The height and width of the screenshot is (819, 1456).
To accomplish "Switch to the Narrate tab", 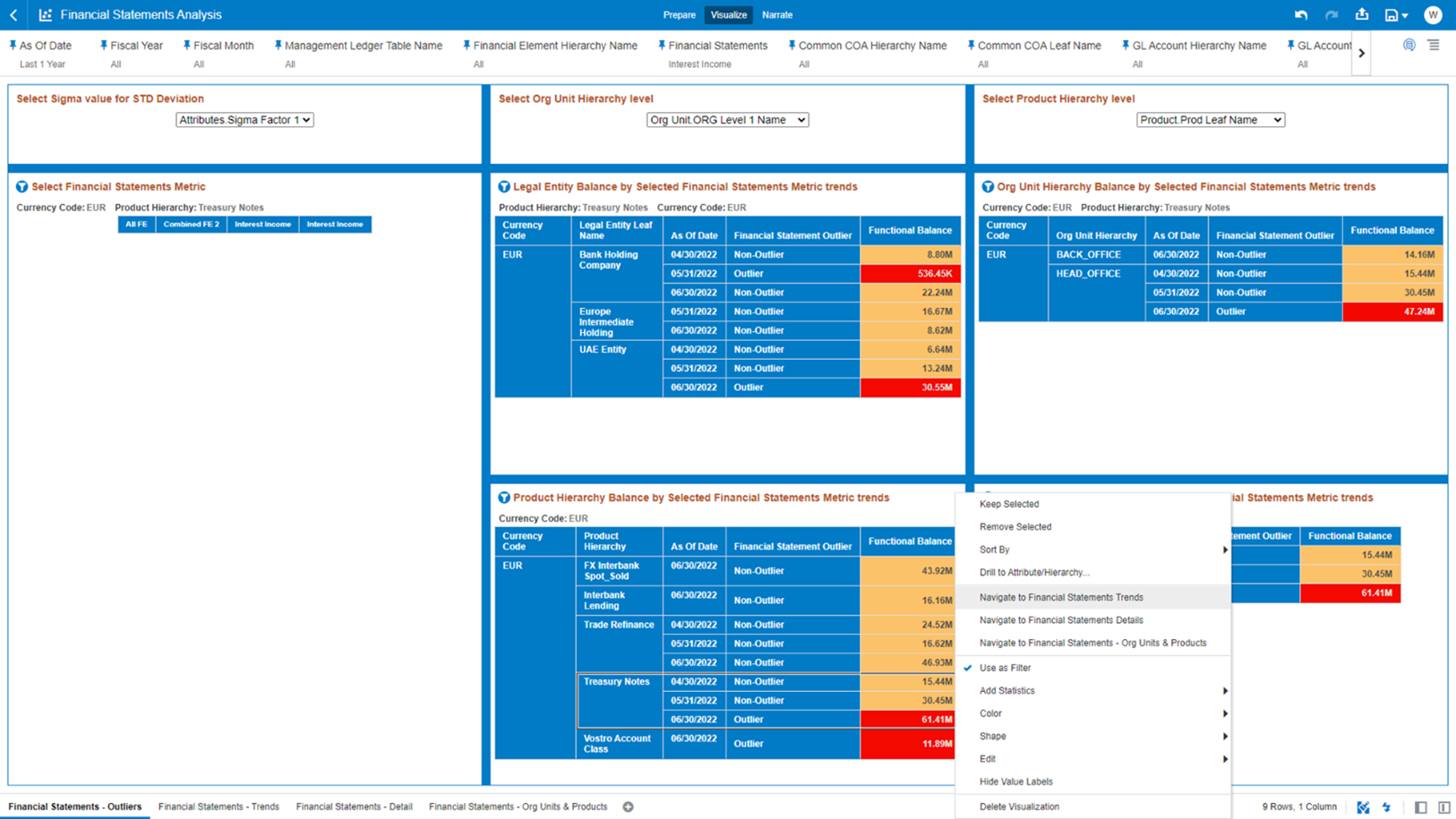I will pos(777,15).
